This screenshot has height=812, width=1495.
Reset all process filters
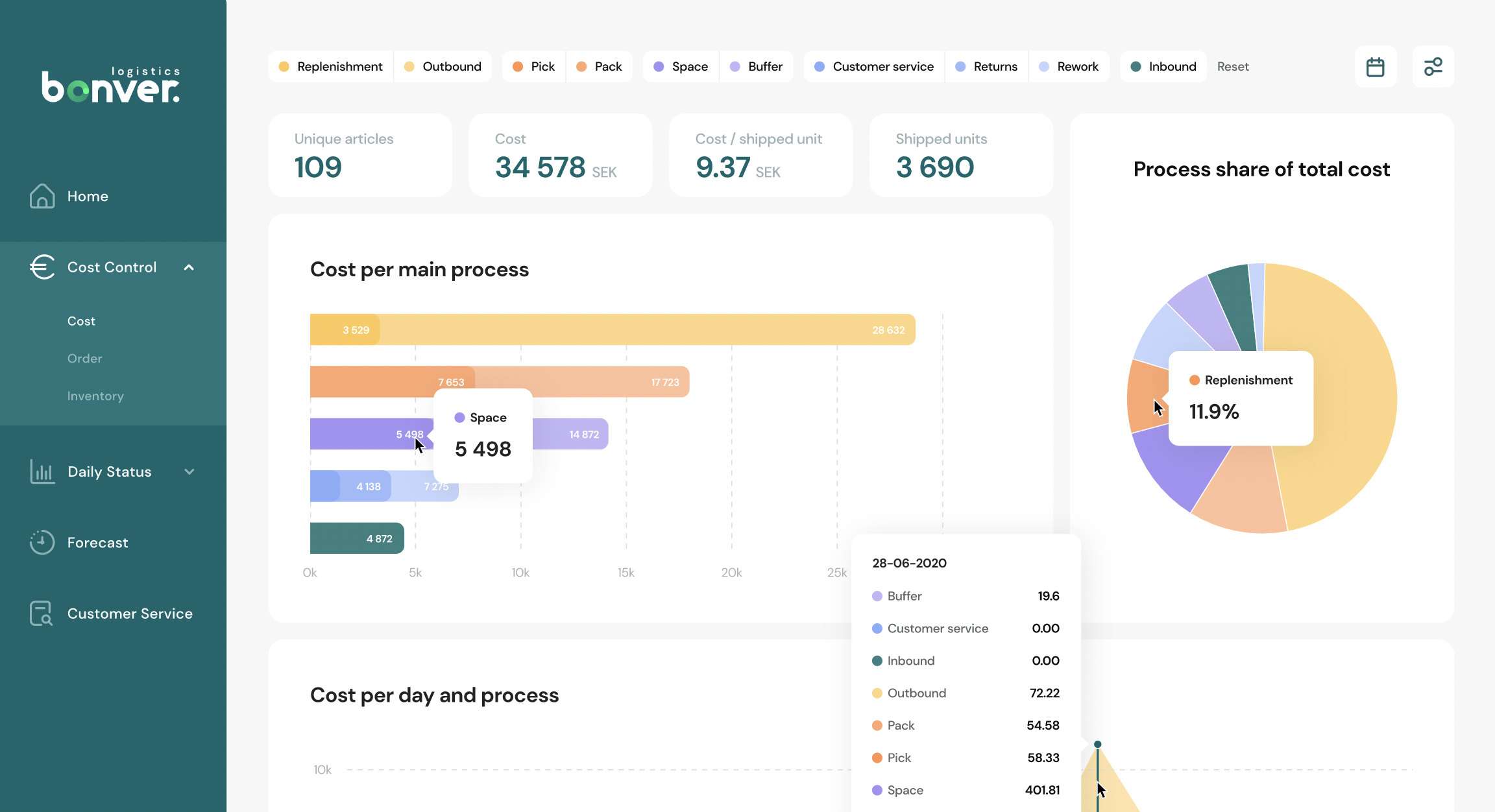1233,66
